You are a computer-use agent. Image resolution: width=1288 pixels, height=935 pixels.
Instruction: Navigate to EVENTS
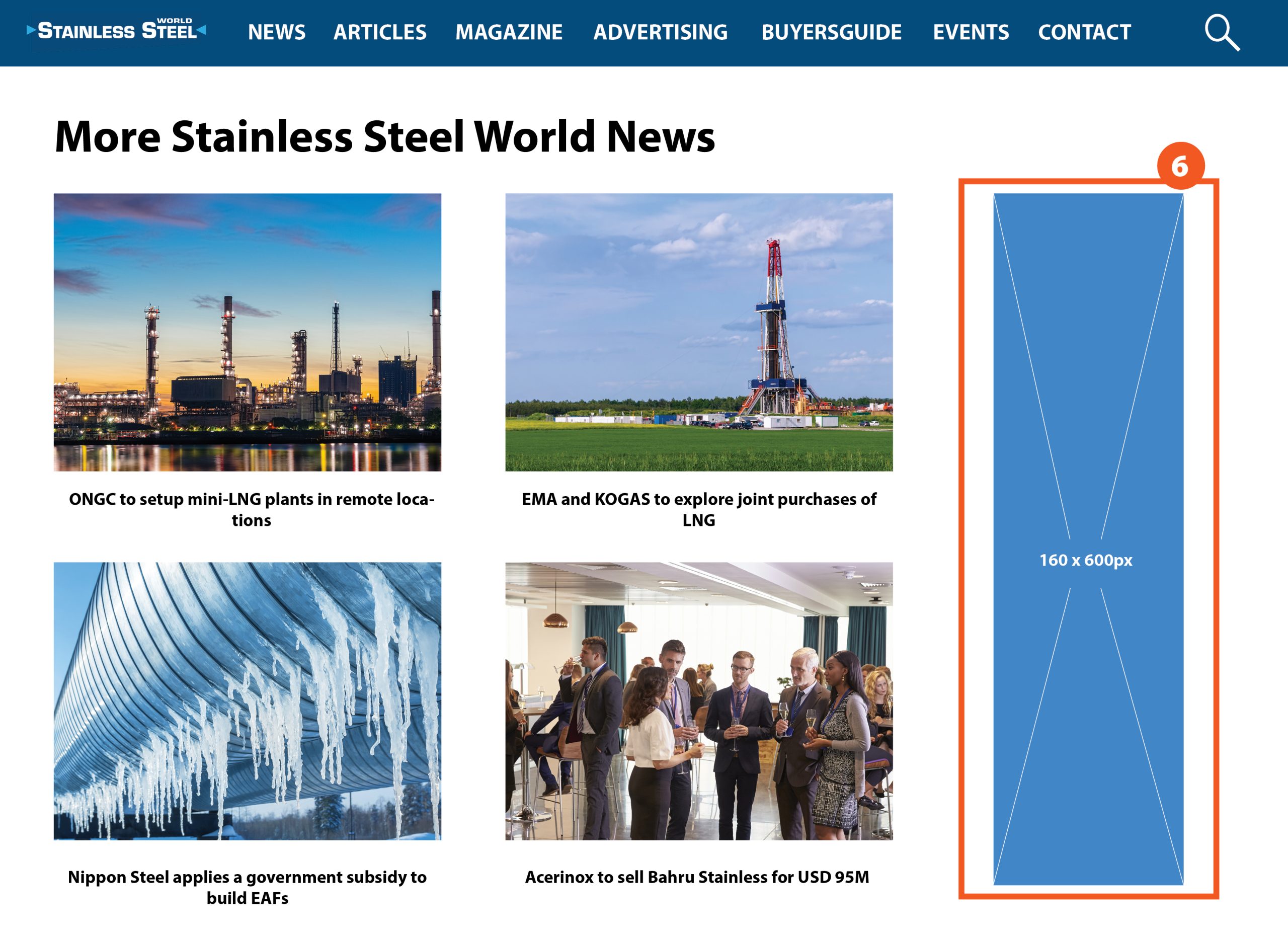pyautogui.click(x=971, y=32)
